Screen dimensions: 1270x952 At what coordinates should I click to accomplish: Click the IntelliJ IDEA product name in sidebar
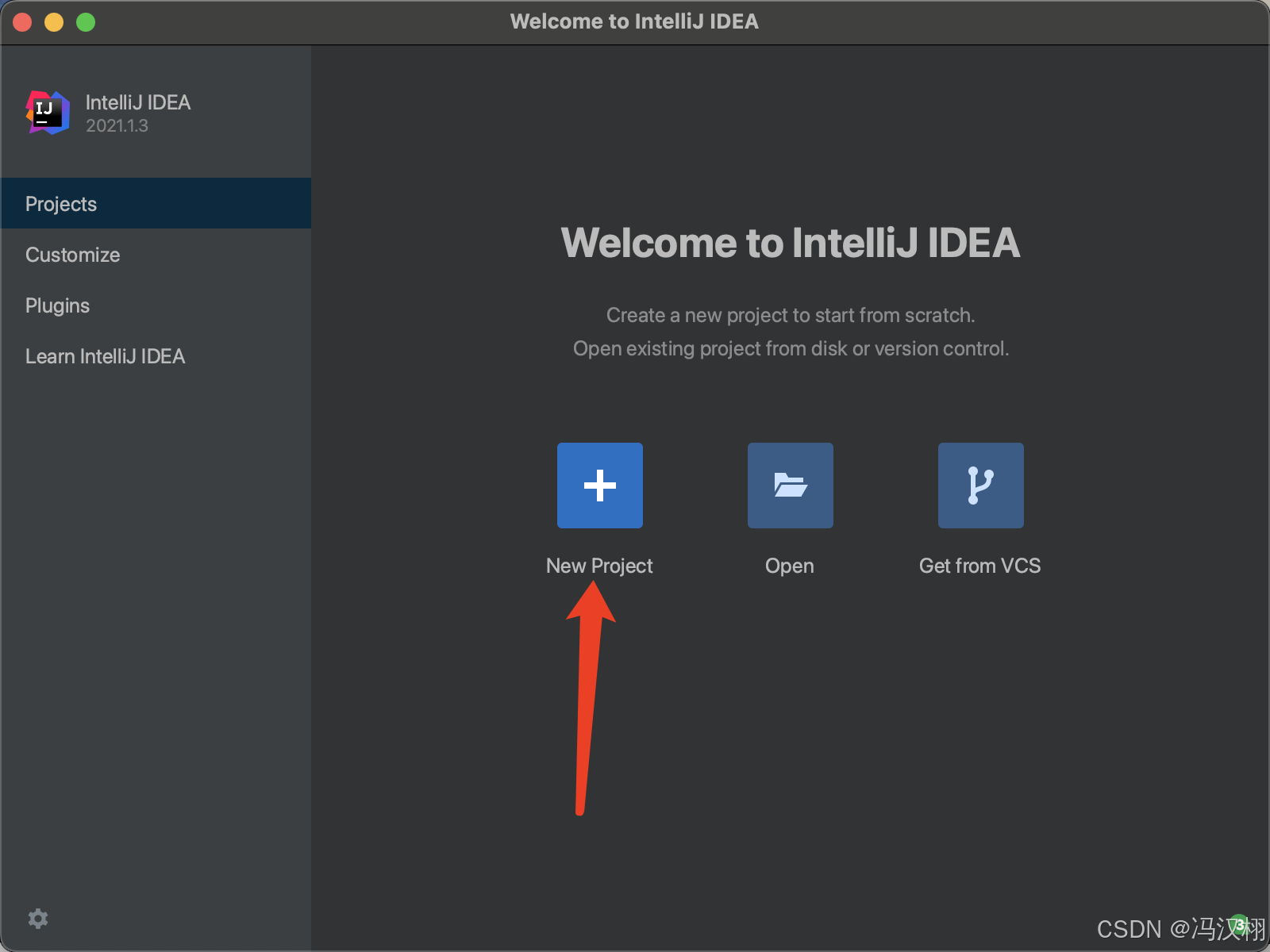(x=138, y=102)
